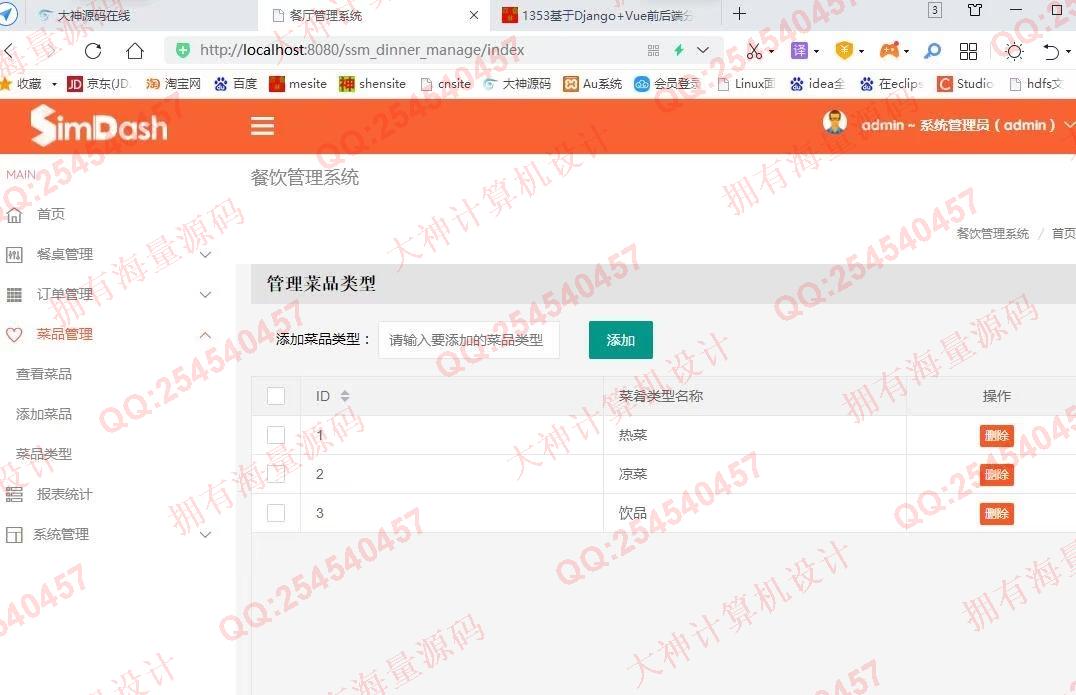Toggle the brightness sun icon
Image resolution: width=1076 pixels, height=695 pixels.
pos(1014,51)
